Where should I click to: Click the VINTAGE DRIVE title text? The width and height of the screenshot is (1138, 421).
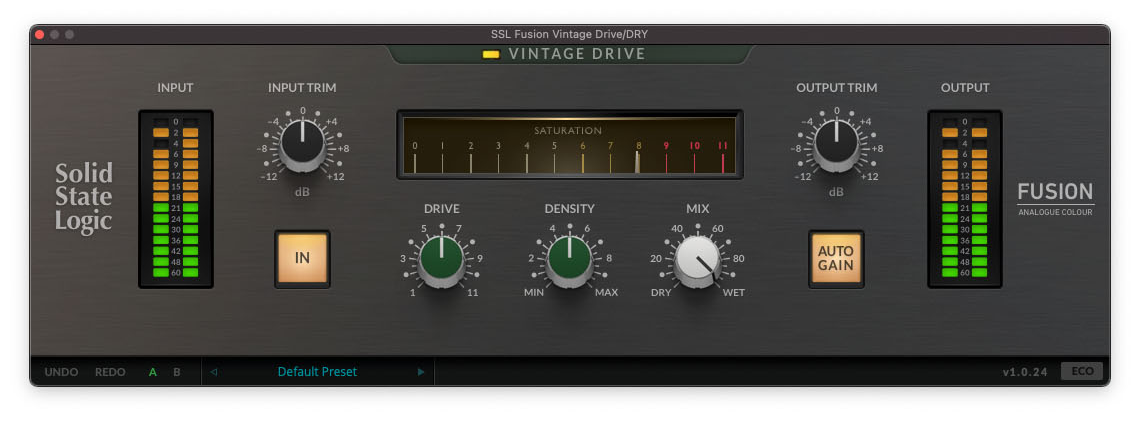(x=577, y=54)
